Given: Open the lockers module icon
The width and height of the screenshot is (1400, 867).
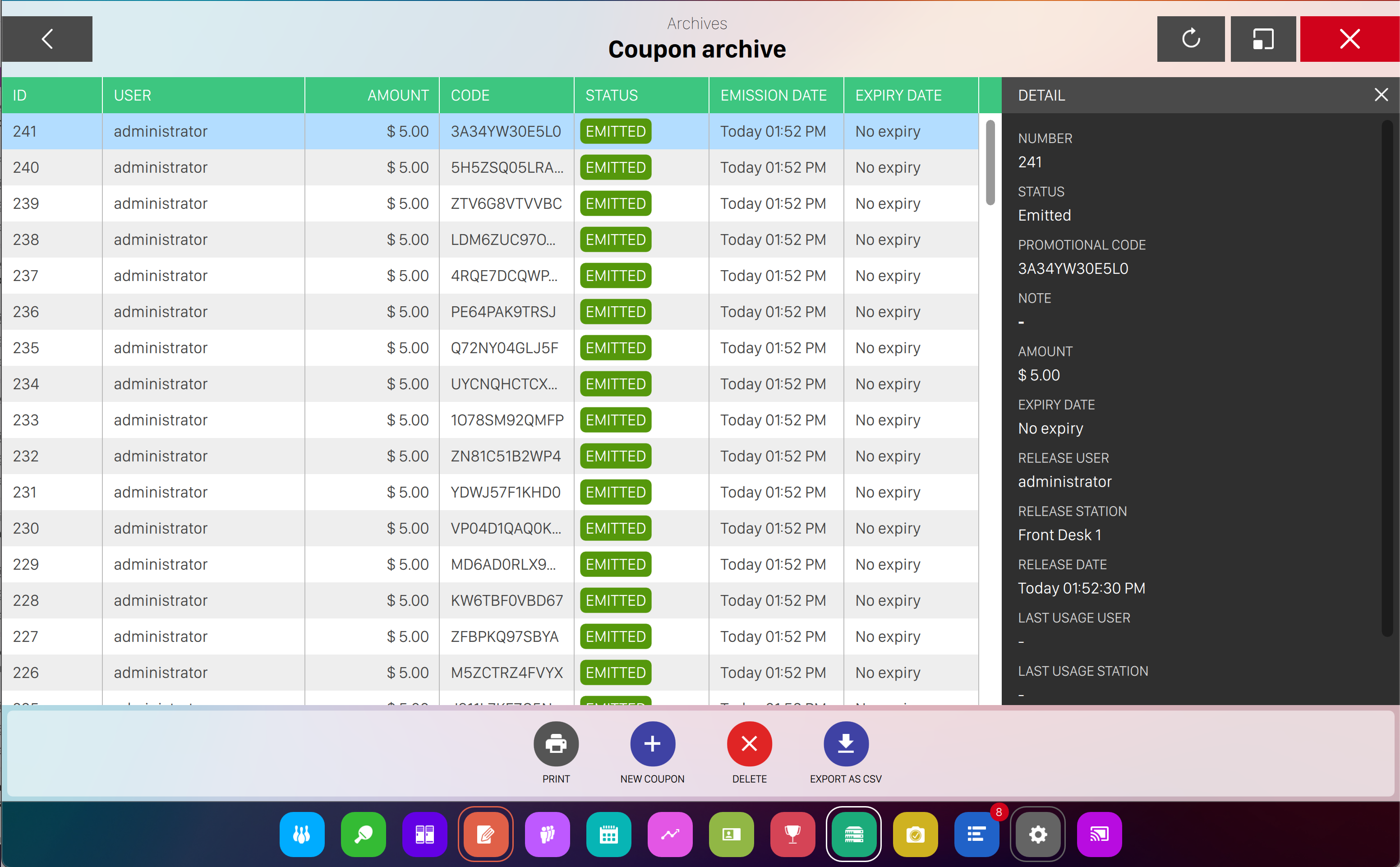Looking at the screenshot, I should pos(424,834).
